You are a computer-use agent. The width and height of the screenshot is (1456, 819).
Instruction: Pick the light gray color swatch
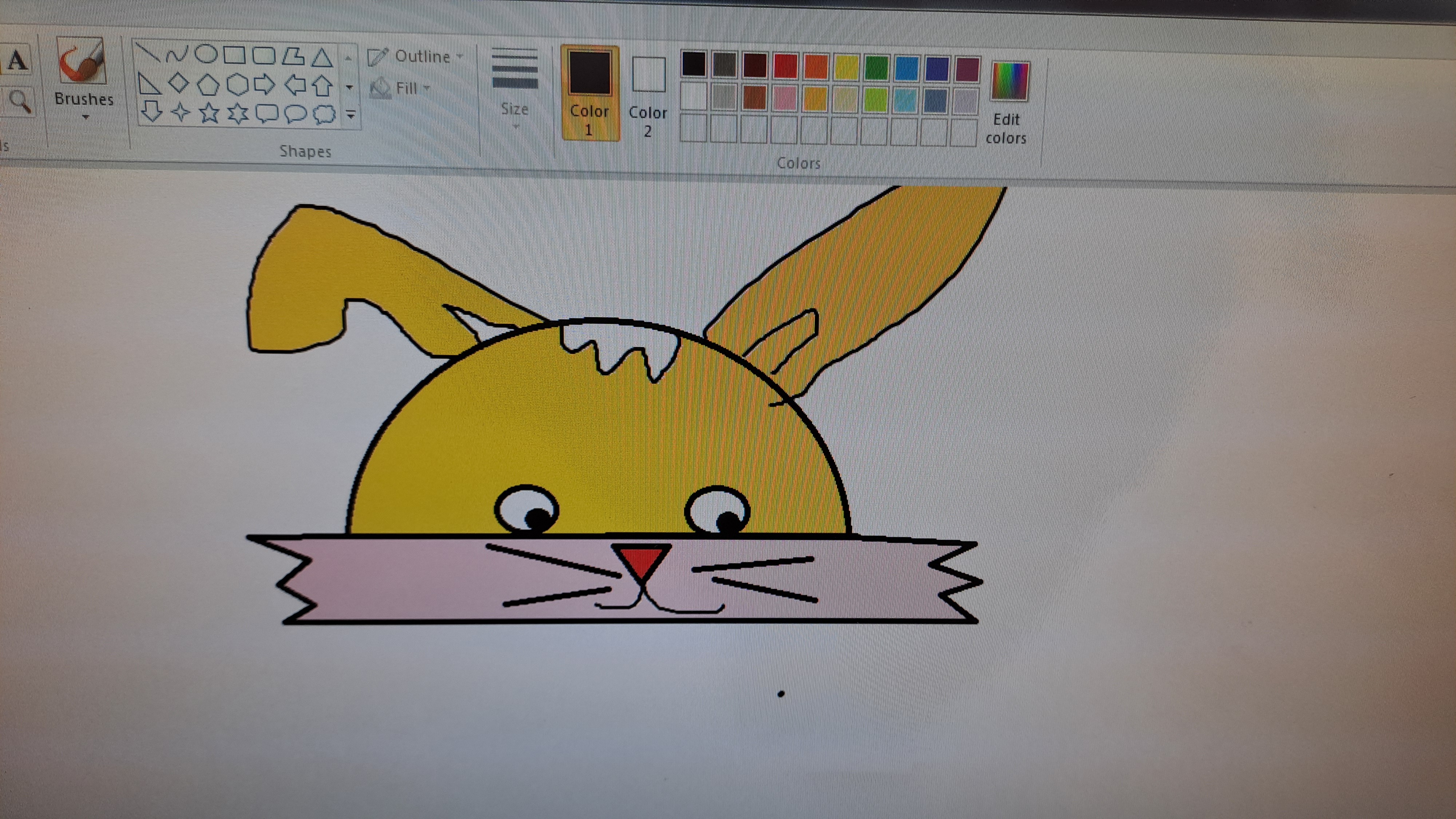(x=724, y=97)
